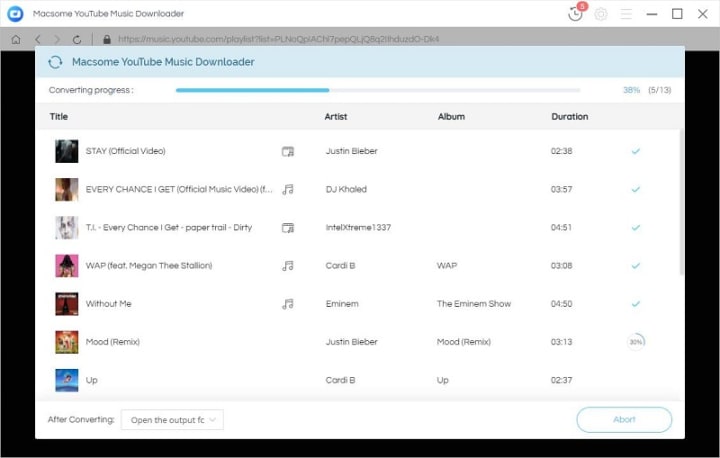Click the completed checkmark for IntelXtreme1337 track
The width and height of the screenshot is (720, 458).
click(x=636, y=227)
